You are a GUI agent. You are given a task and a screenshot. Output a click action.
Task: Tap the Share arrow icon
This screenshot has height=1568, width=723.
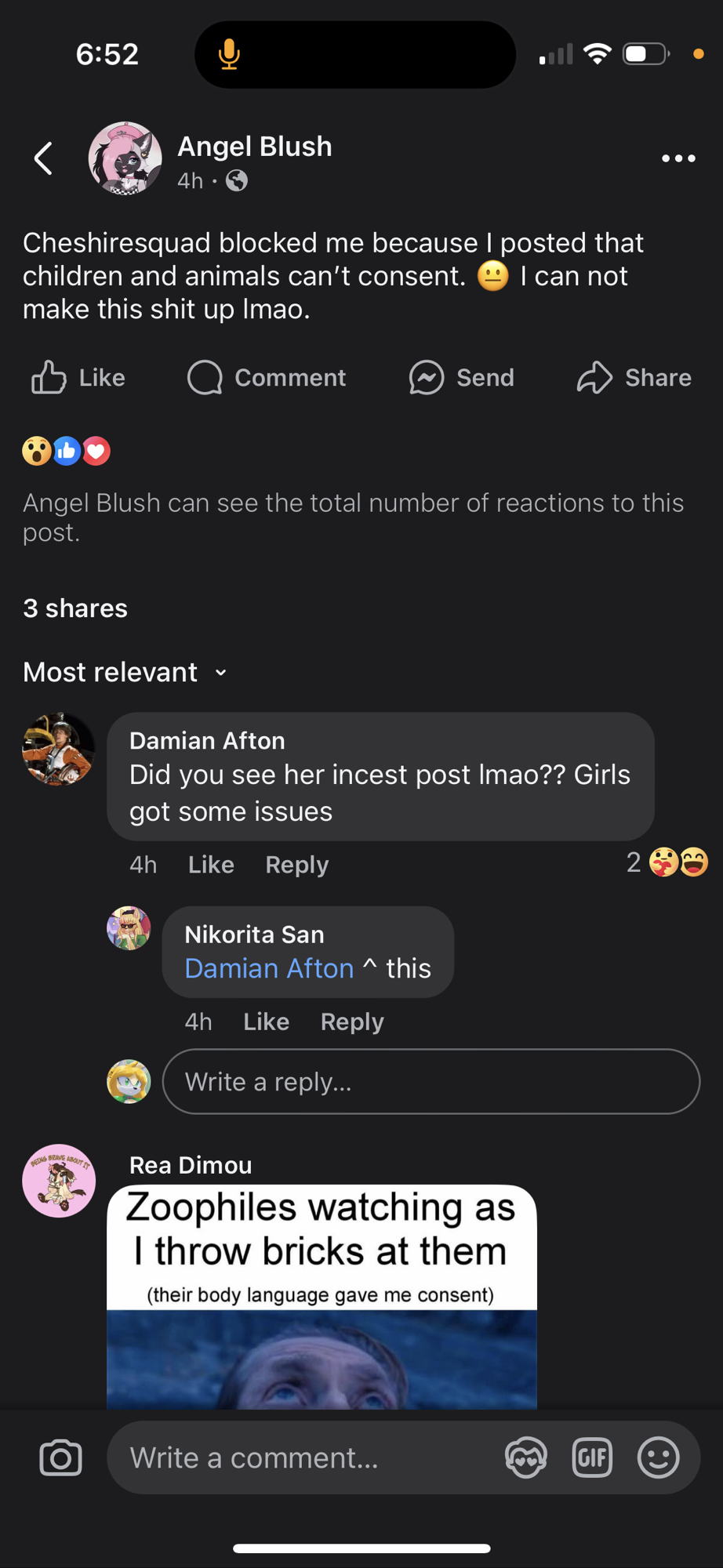[594, 378]
